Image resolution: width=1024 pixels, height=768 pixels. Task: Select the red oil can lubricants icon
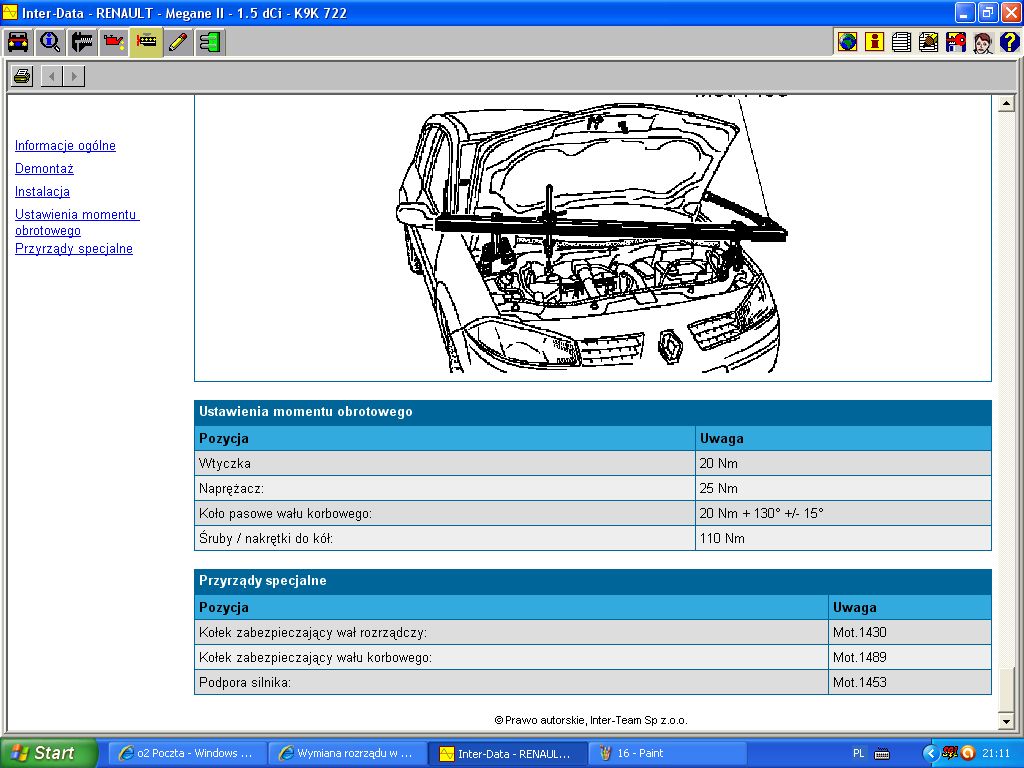click(114, 42)
